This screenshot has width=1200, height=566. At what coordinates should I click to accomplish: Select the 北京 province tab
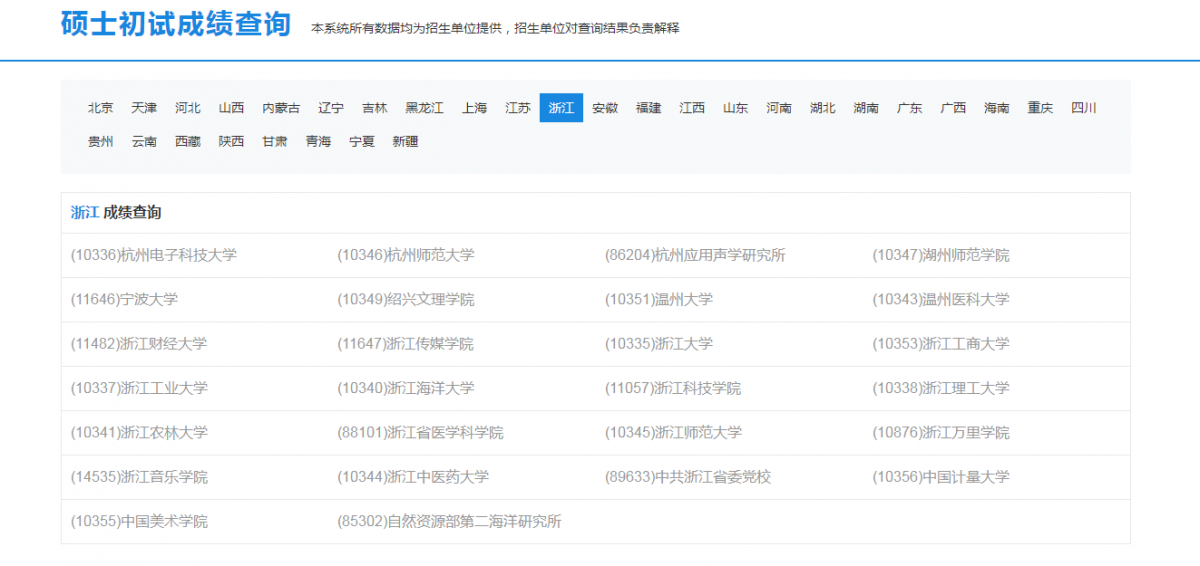(x=100, y=108)
